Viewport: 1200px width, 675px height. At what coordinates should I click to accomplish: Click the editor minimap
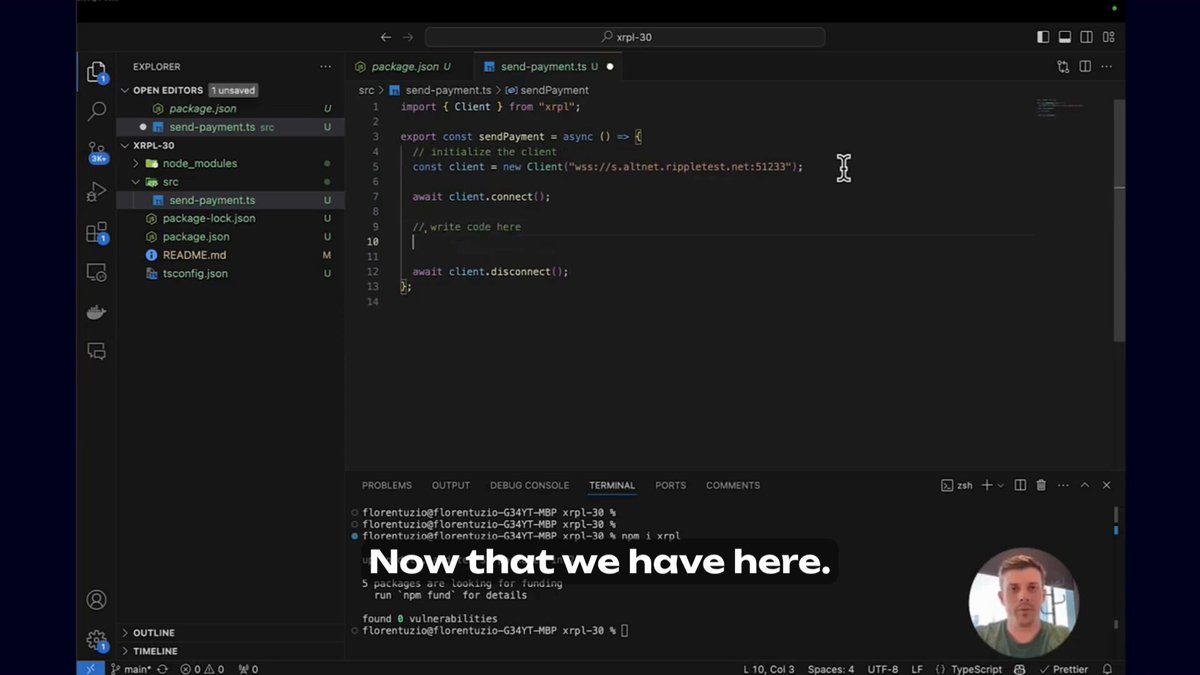click(x=1072, y=107)
